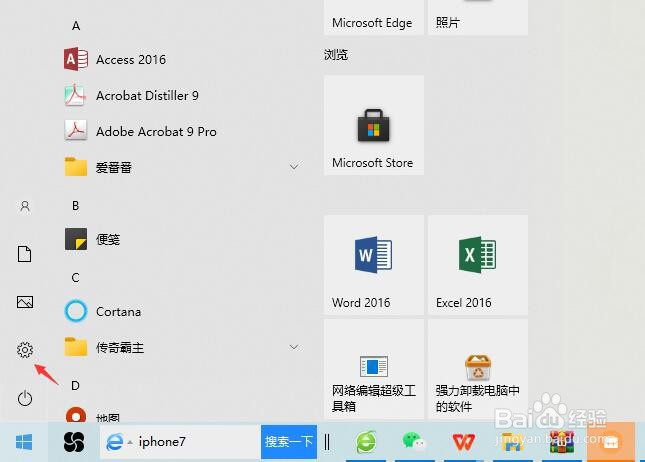The width and height of the screenshot is (645, 462).
Task: Click the Power button icon
Action: point(25,398)
